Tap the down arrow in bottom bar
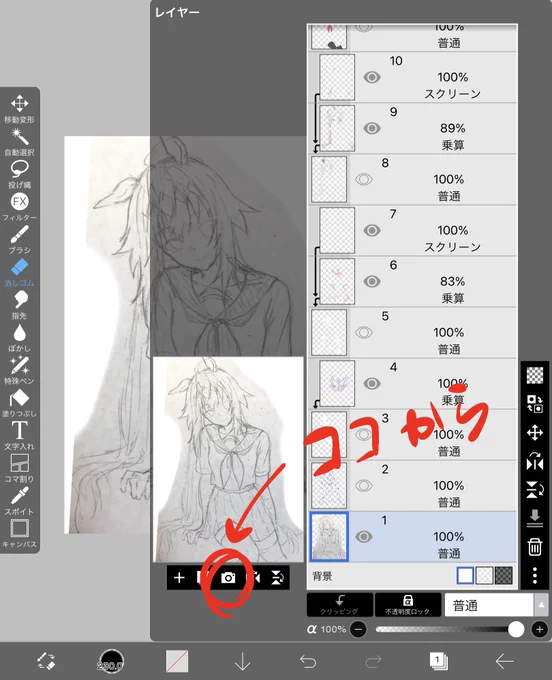 coord(242,661)
